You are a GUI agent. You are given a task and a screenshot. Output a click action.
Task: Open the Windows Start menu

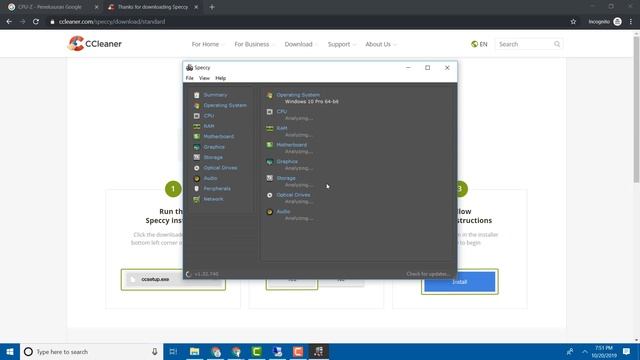[x=10, y=351]
